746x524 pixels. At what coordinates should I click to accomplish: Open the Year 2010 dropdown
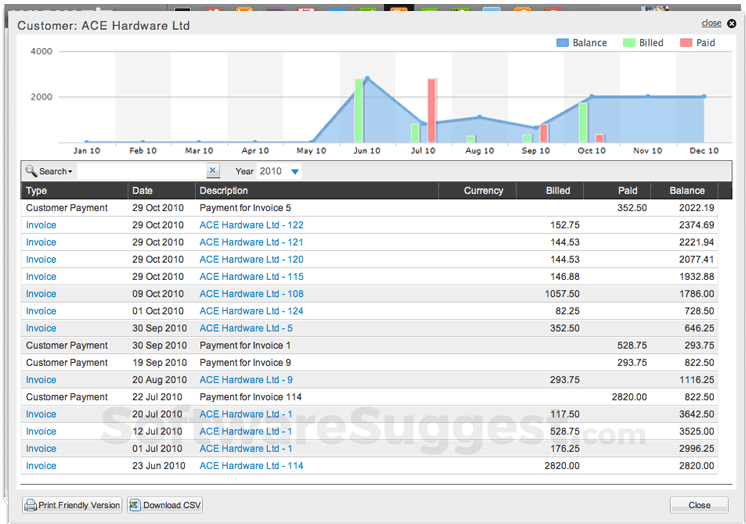tap(279, 171)
